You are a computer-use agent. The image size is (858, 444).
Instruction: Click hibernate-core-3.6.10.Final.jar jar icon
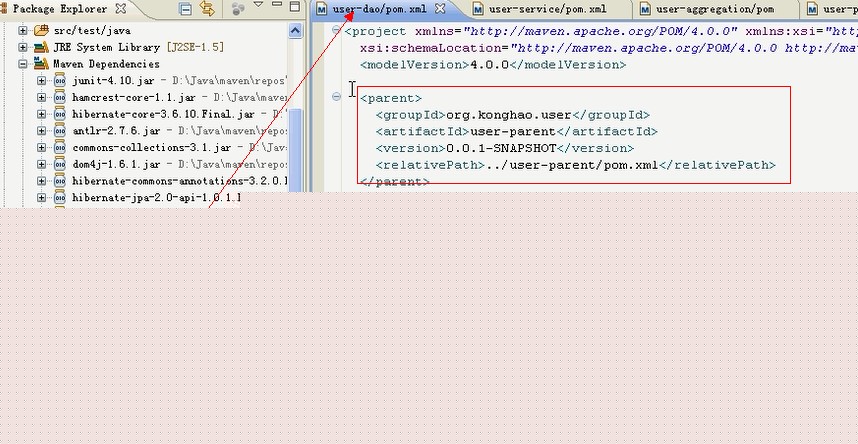click(59, 114)
